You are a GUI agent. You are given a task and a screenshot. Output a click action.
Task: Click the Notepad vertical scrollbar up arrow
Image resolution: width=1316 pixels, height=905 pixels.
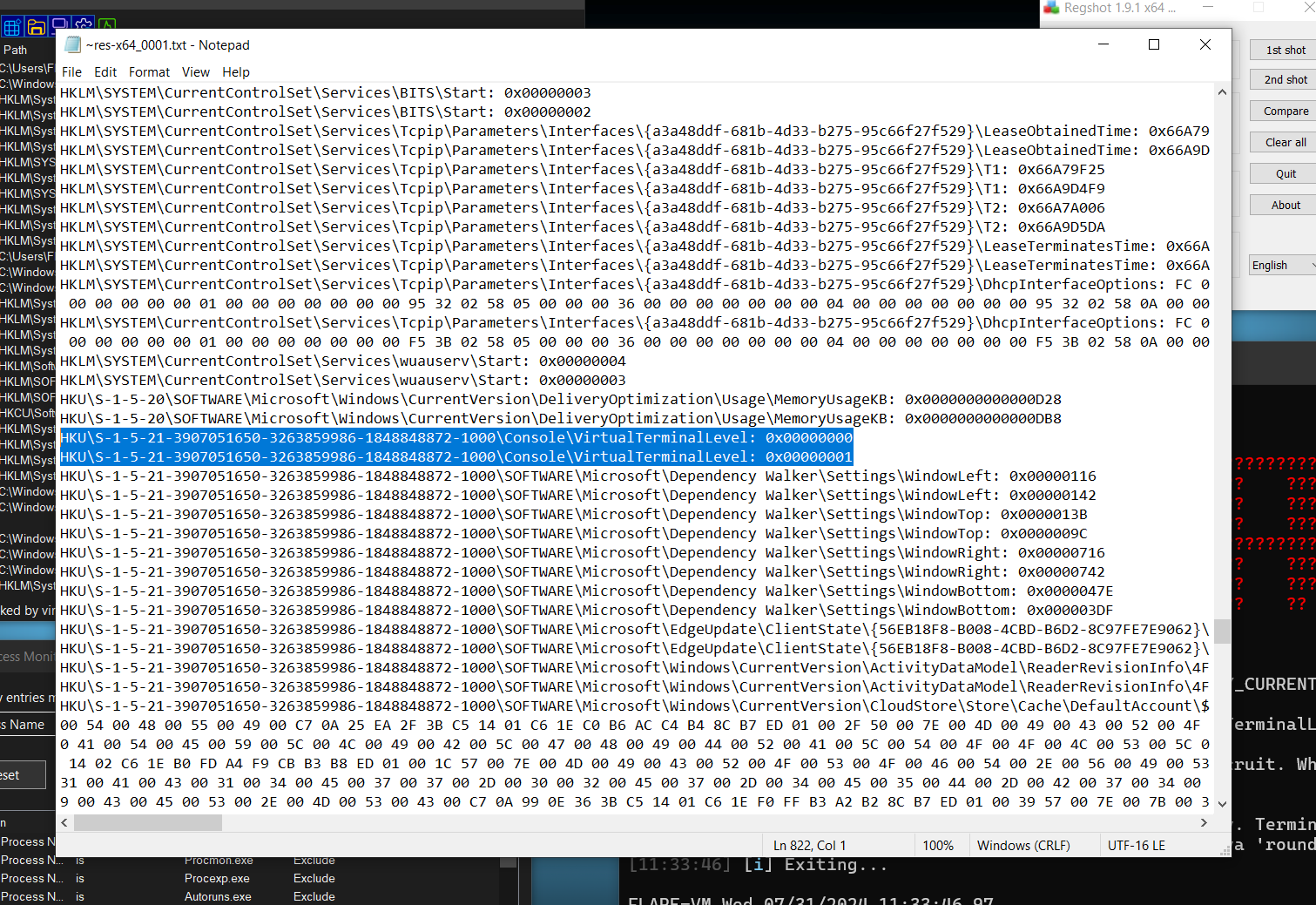coord(1222,91)
